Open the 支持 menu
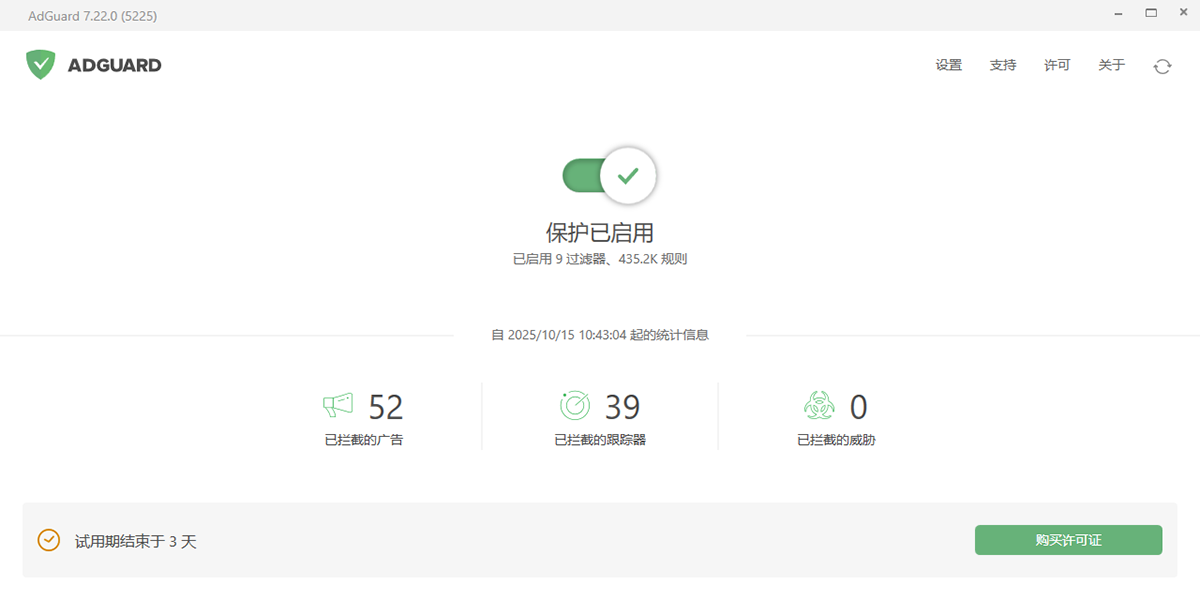 coord(1003,65)
